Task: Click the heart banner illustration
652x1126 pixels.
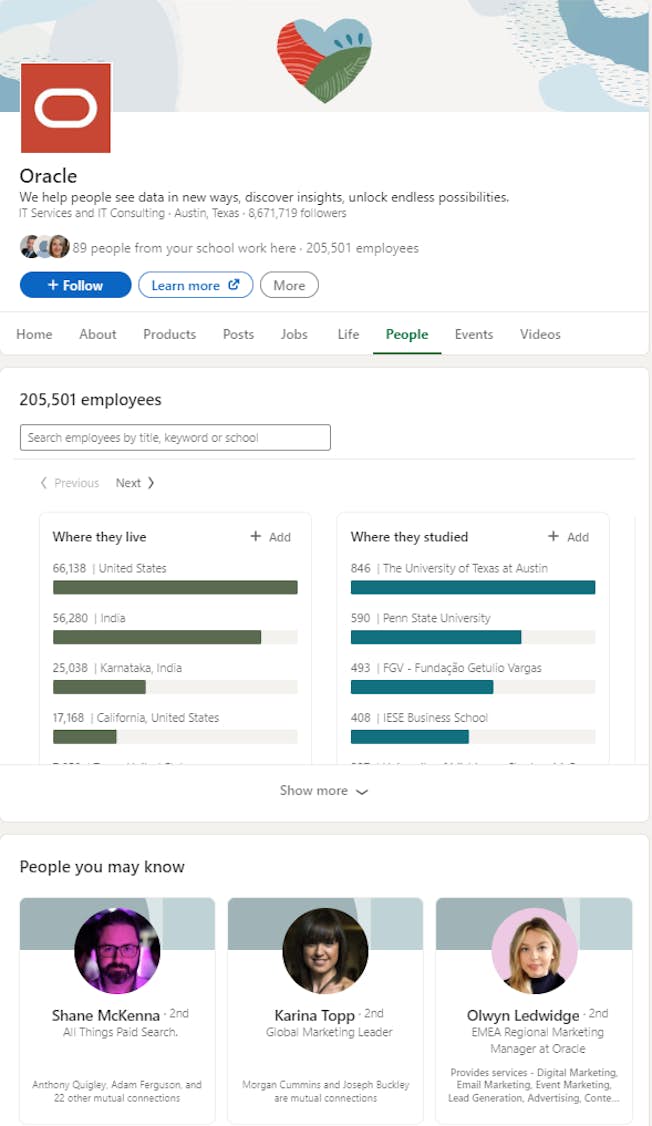Action: pyautogui.click(x=325, y=60)
